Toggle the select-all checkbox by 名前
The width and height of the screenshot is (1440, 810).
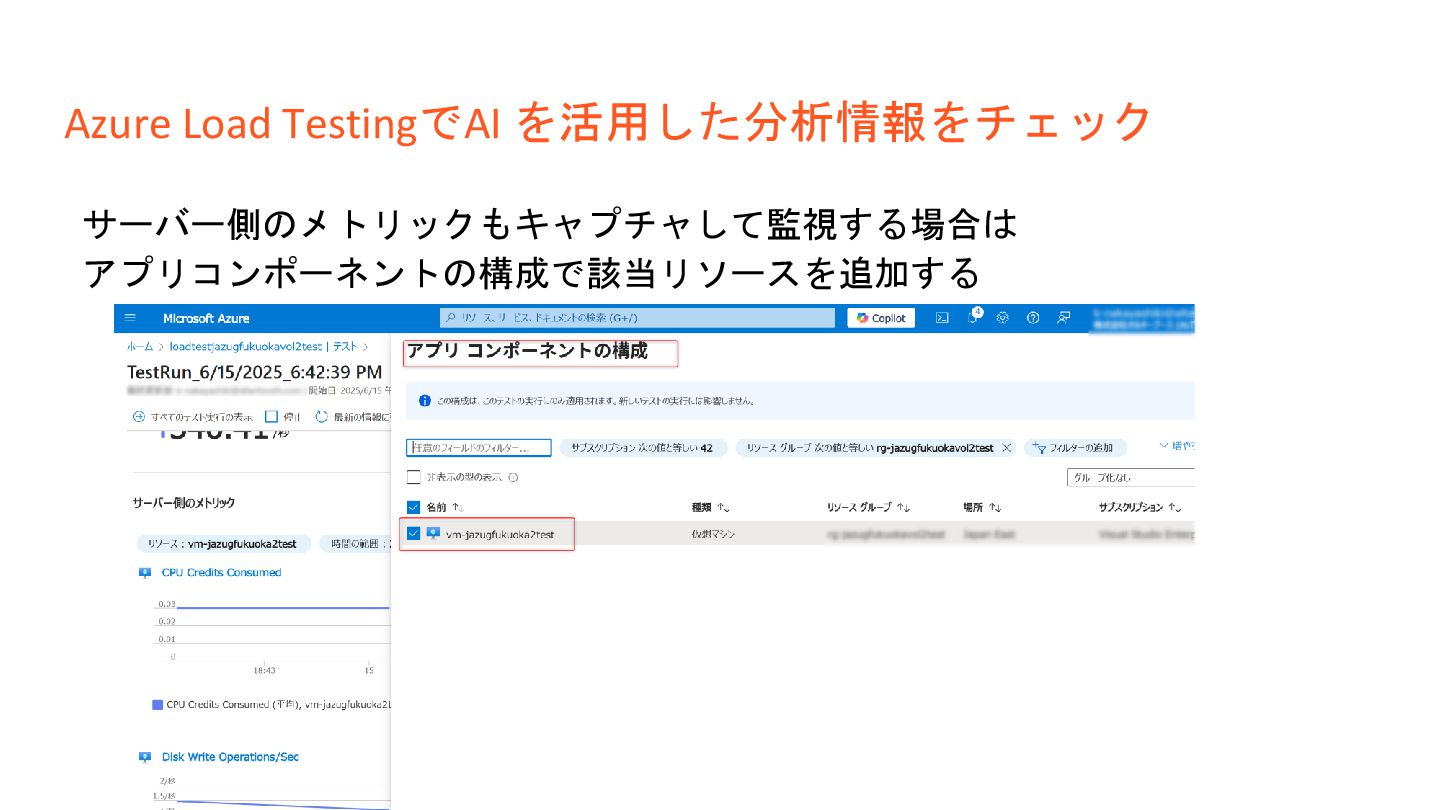coord(414,507)
